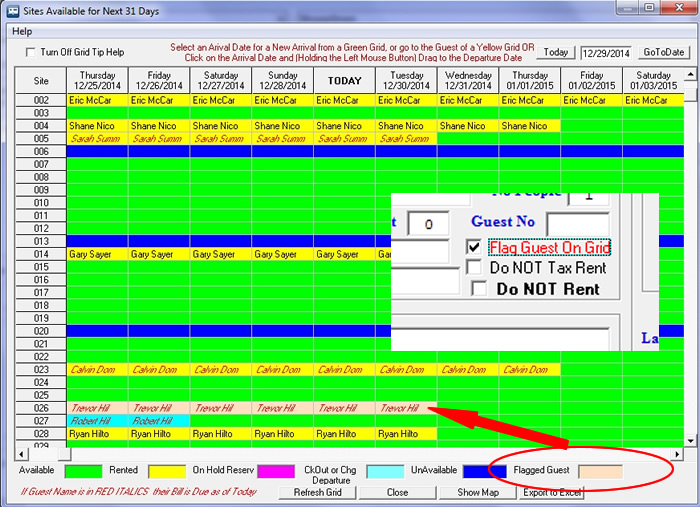The width and height of the screenshot is (700, 507).
Task: Toggle Turn Off Grid Tip Help checkbox
Action: point(30,52)
